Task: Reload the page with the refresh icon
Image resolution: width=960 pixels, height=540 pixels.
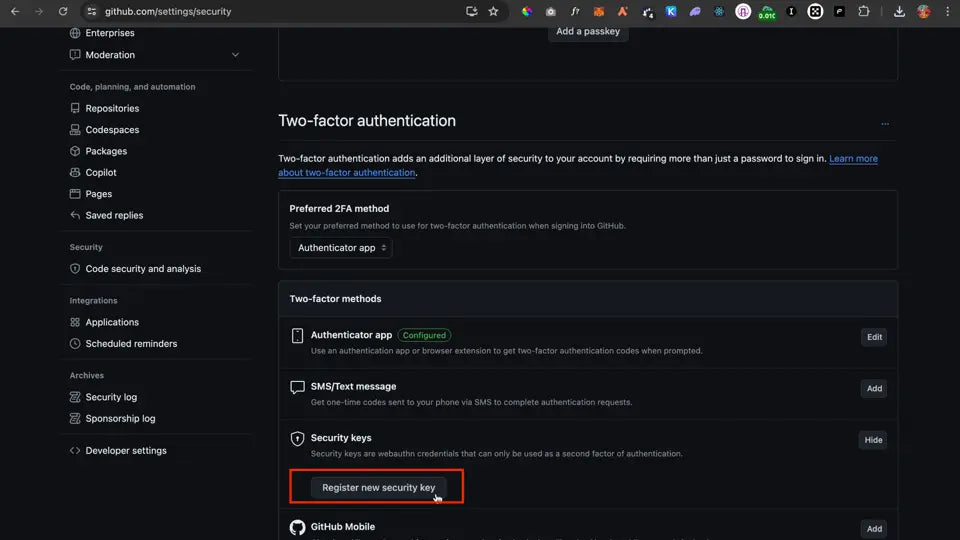Action: tap(62, 11)
